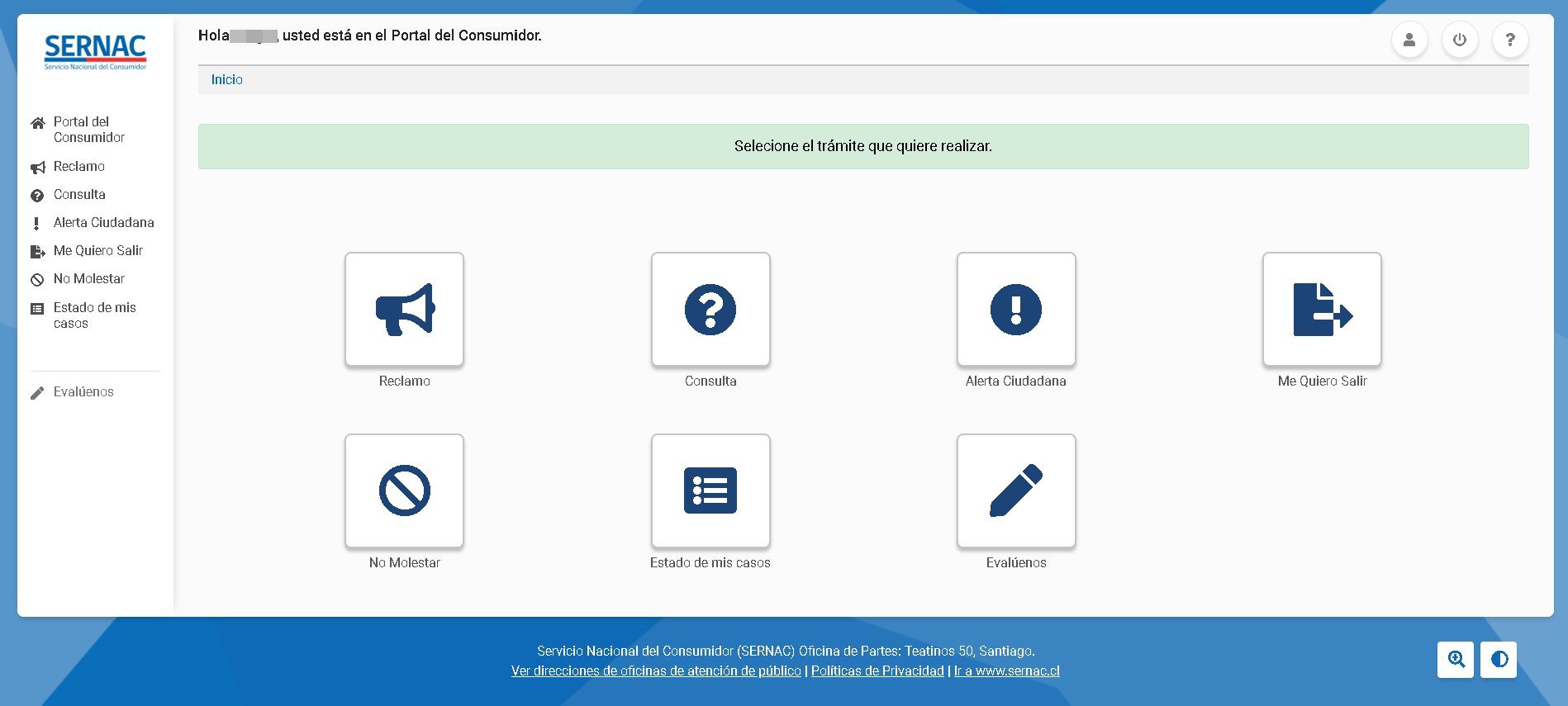Click the power logout icon
This screenshot has height=706, width=1568.
pyautogui.click(x=1460, y=40)
